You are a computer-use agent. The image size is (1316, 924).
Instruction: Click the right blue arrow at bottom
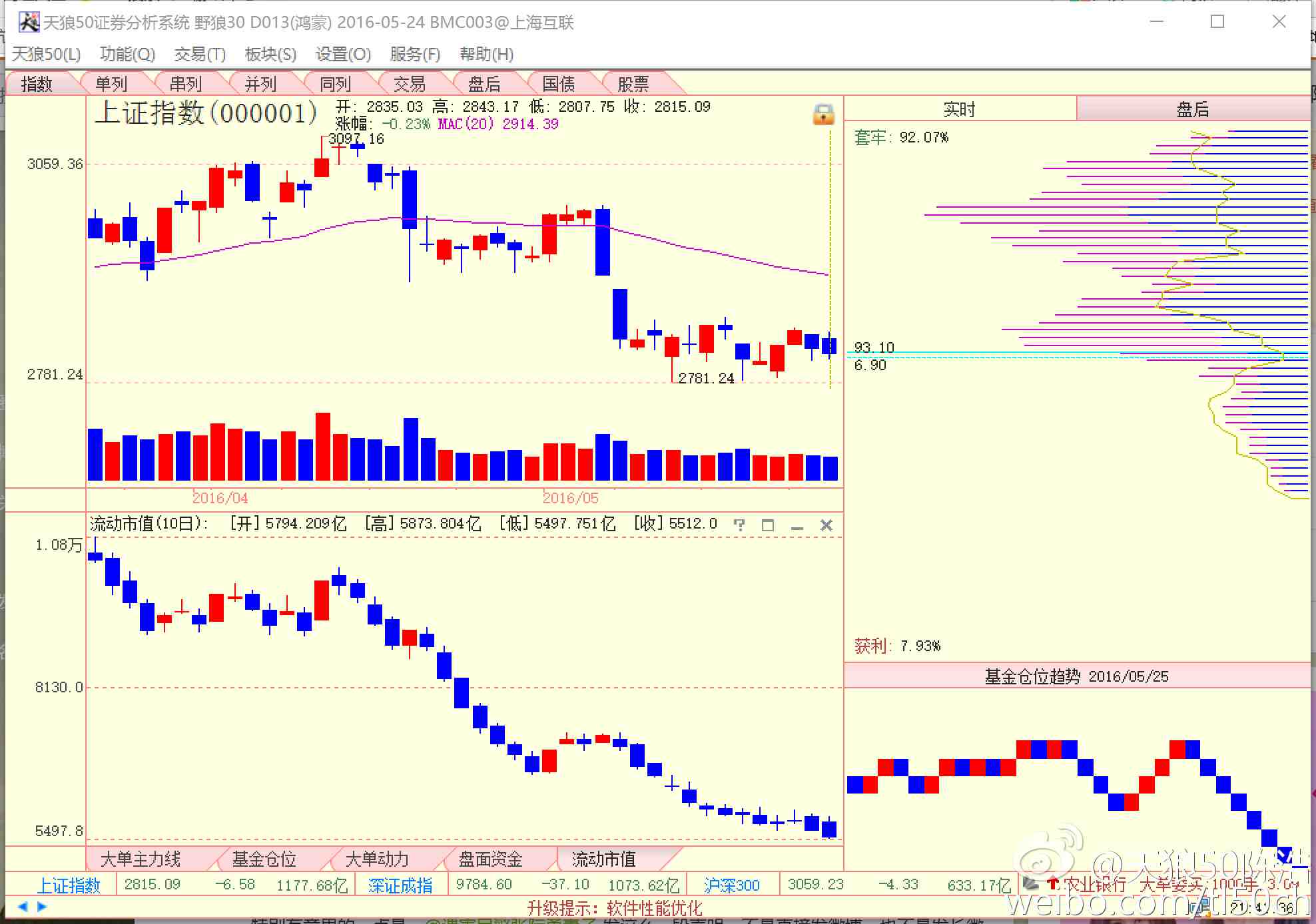[41, 906]
